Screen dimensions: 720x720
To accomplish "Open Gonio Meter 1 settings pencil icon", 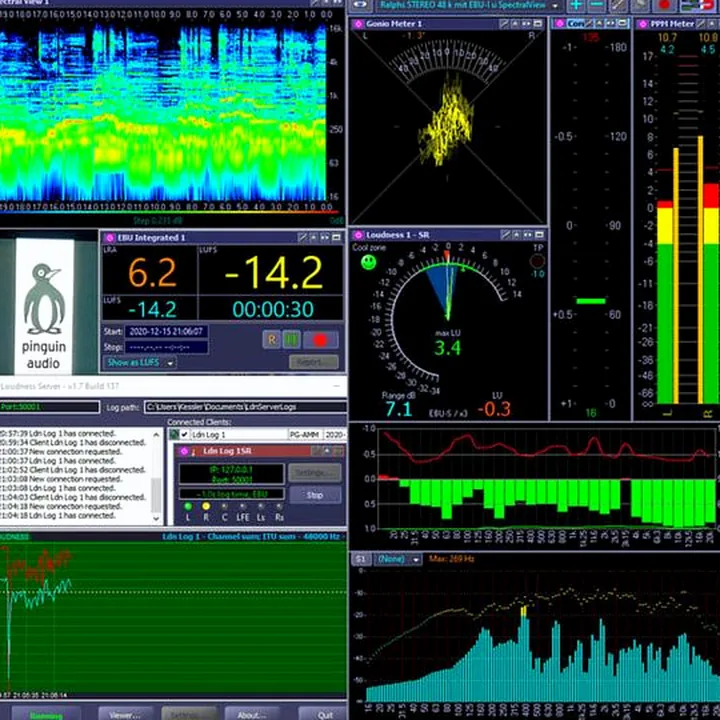I will tap(504, 23).
